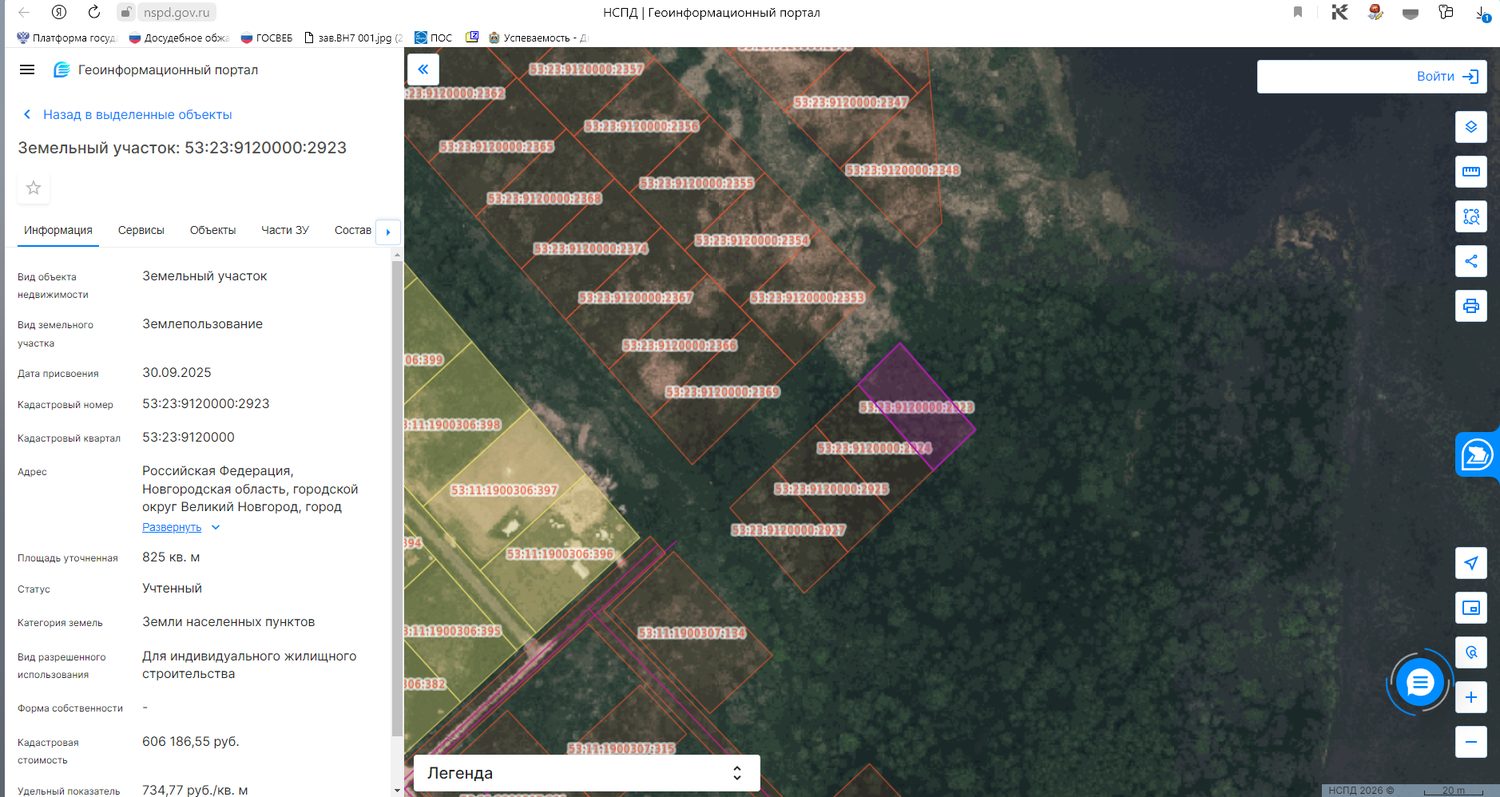Open the browser downloads icon
The height and width of the screenshot is (797, 1500).
[x=1483, y=13]
